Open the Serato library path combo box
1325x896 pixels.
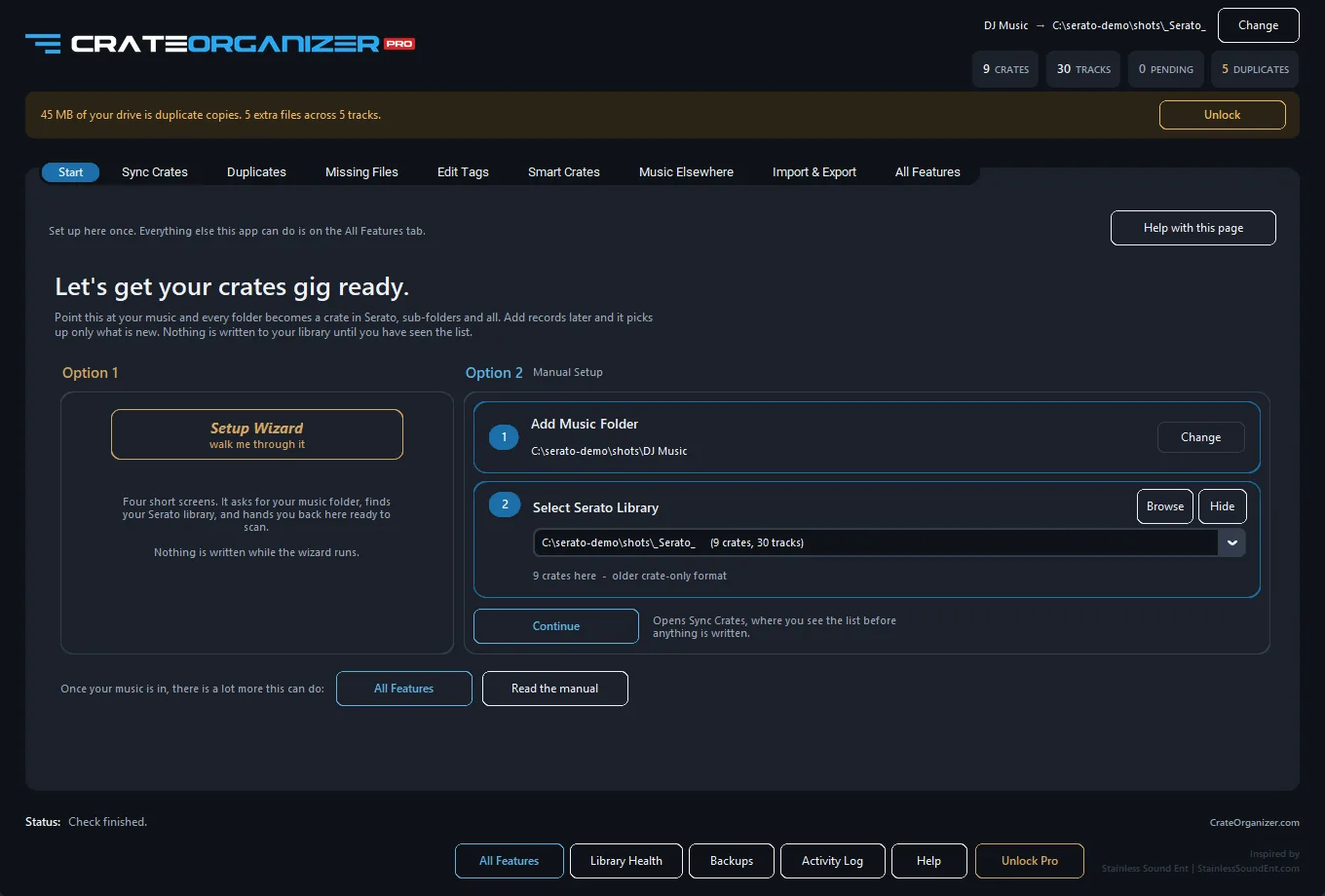[889, 542]
